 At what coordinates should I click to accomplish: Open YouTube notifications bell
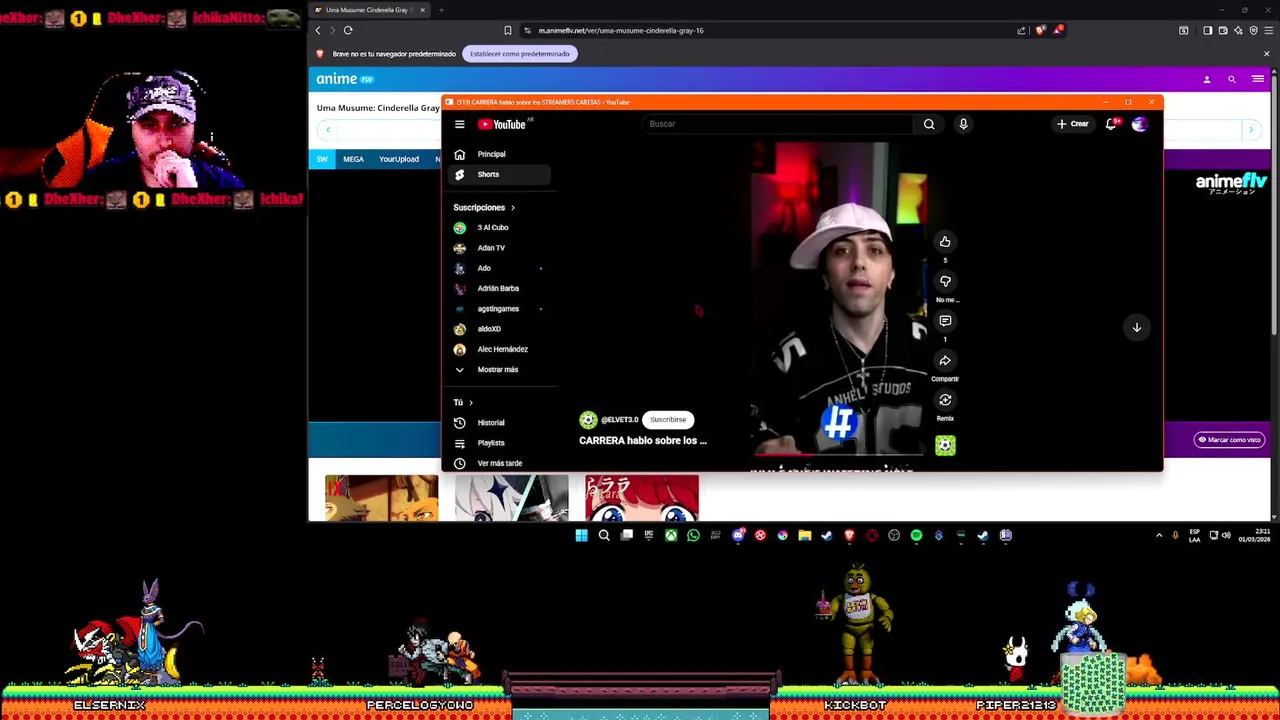(1111, 124)
